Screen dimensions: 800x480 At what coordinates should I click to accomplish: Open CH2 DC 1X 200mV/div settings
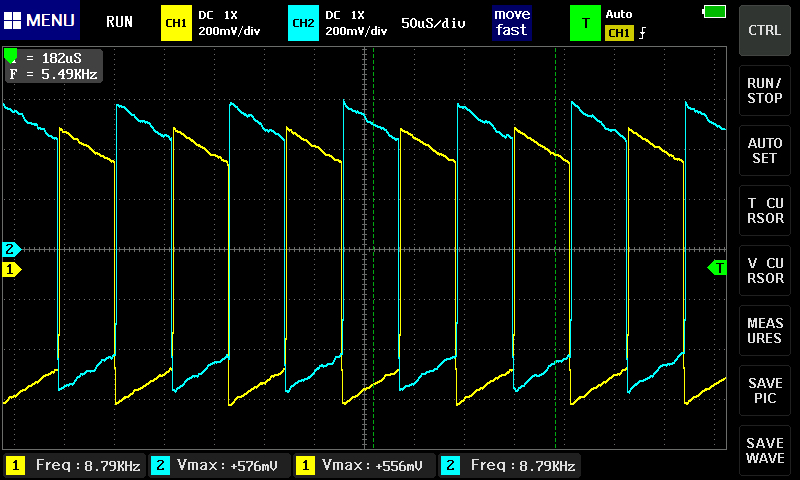(x=355, y=22)
